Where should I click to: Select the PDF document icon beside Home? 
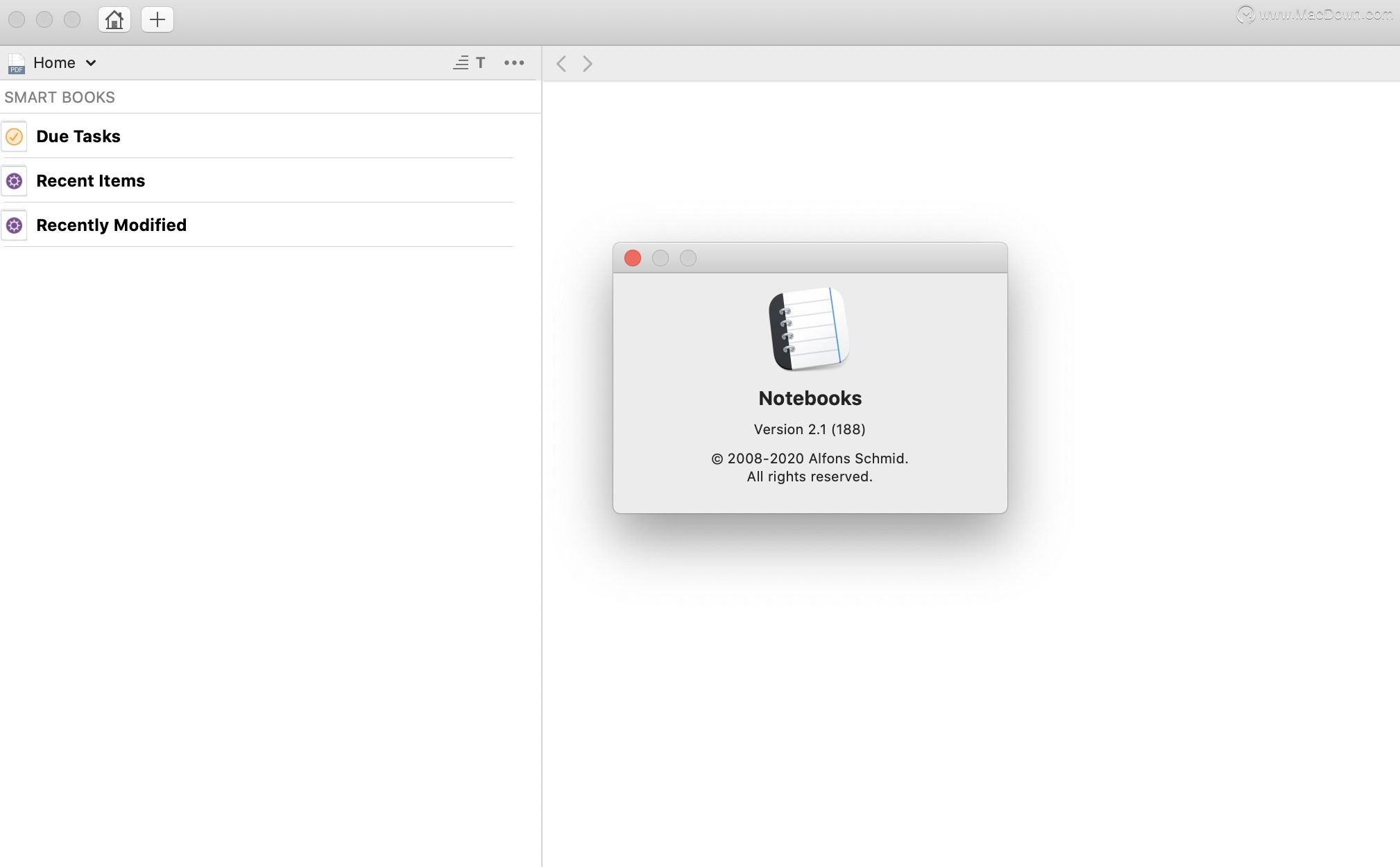(16, 63)
